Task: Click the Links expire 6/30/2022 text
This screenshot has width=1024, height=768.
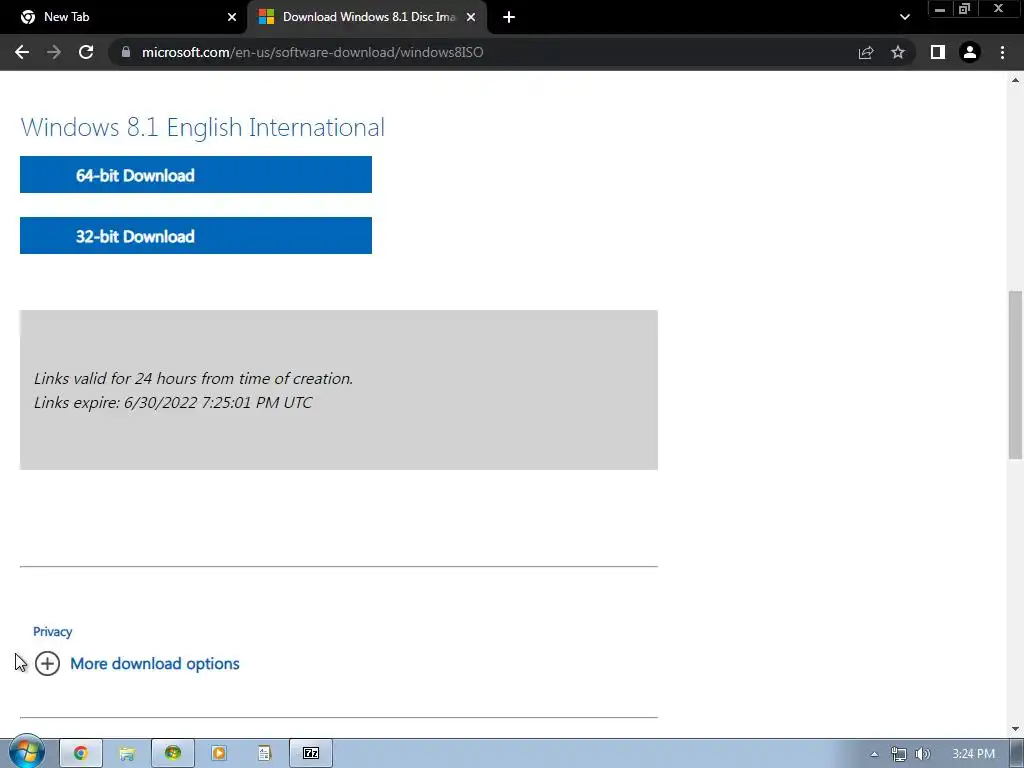Action: 173,402
